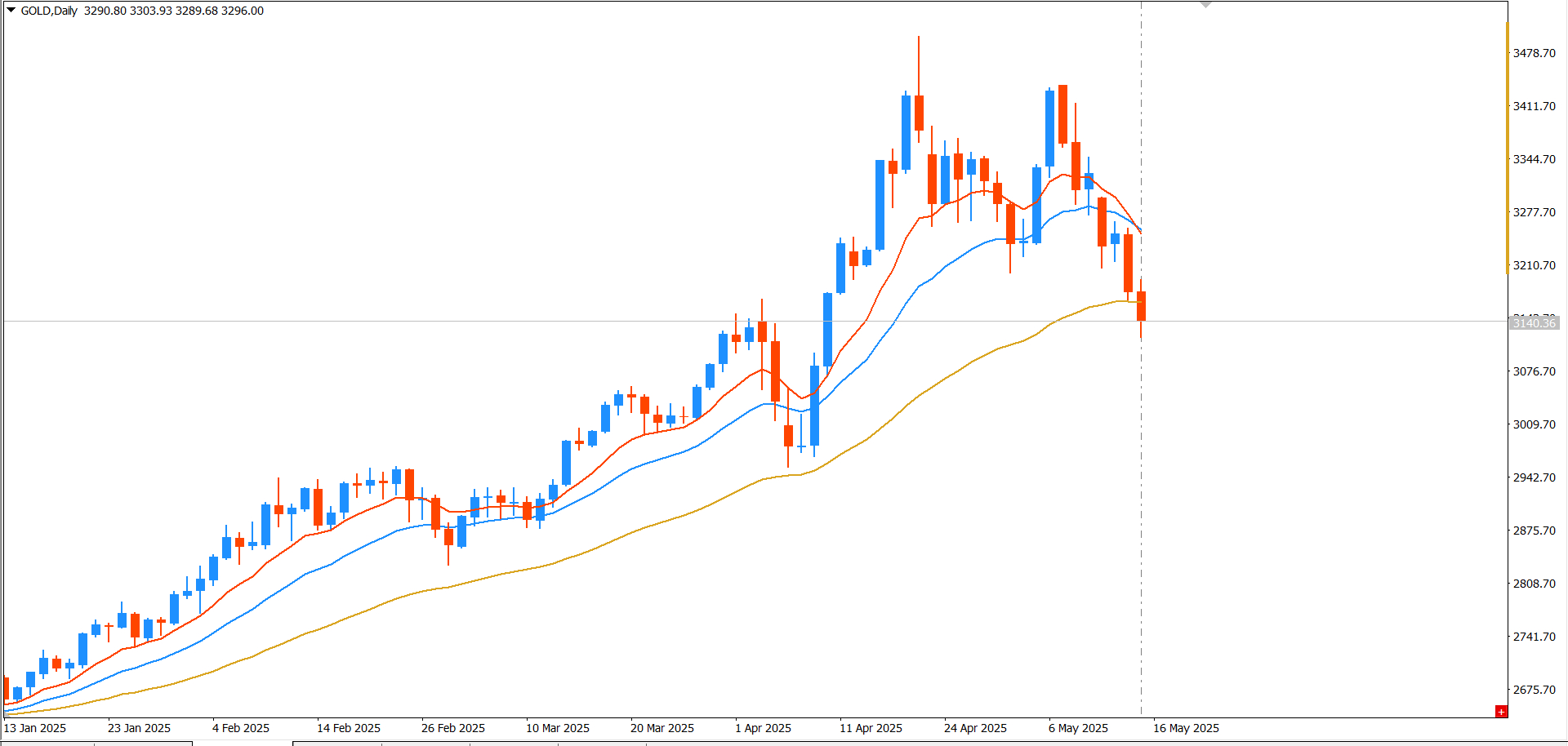Click the 4 Feb 2025 date label
This screenshot has width=1568, height=746.
coord(241,728)
